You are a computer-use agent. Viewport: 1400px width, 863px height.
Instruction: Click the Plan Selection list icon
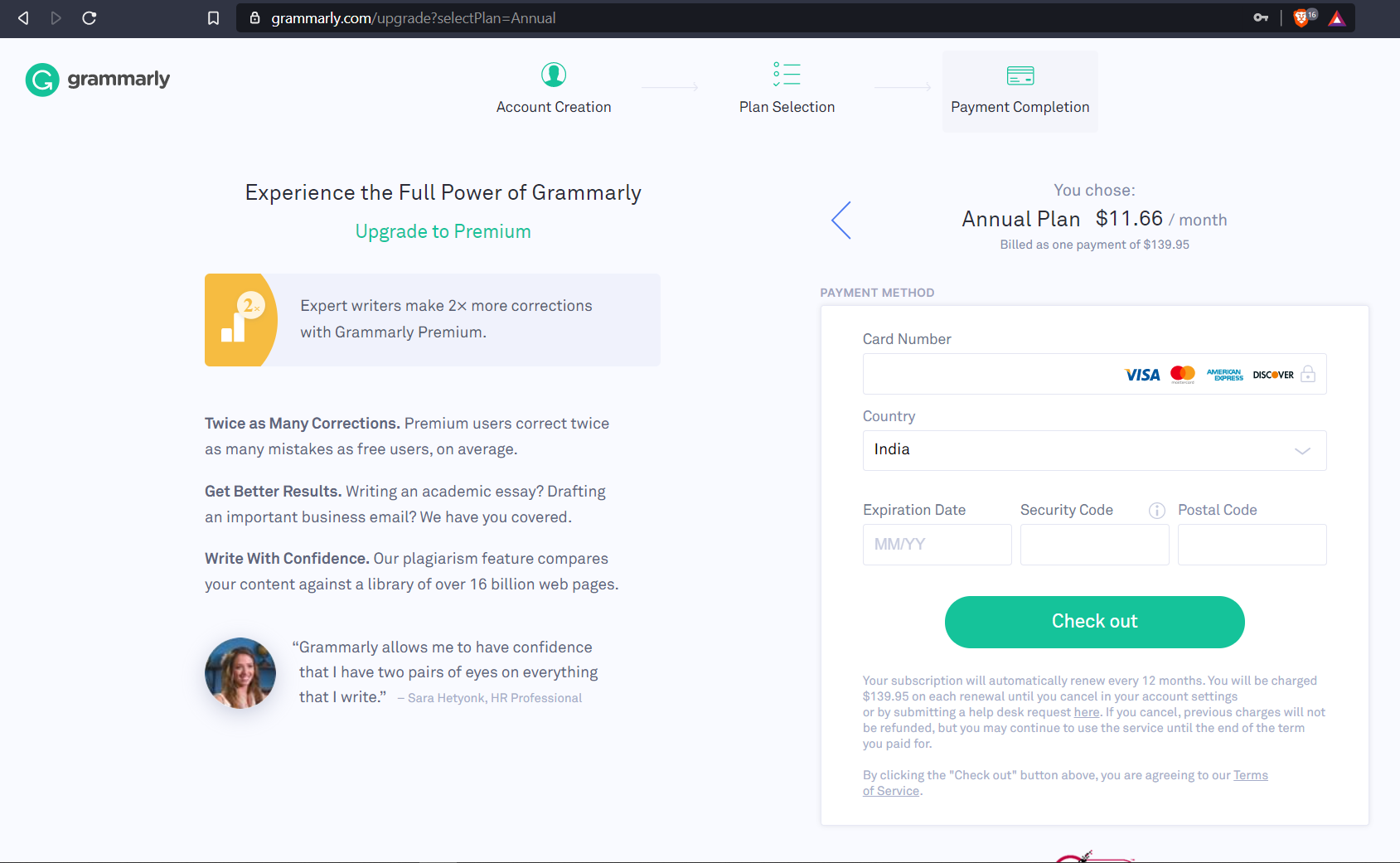tap(787, 74)
